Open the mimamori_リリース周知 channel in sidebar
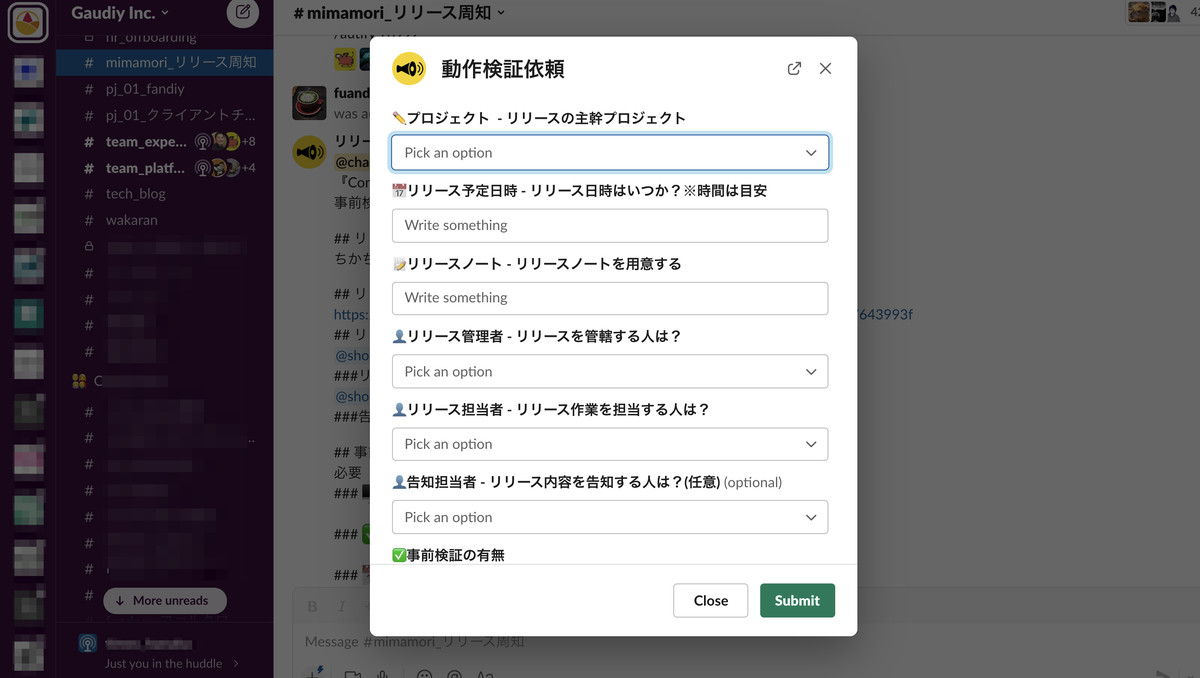This screenshot has height=678, width=1200. click(x=164, y=62)
